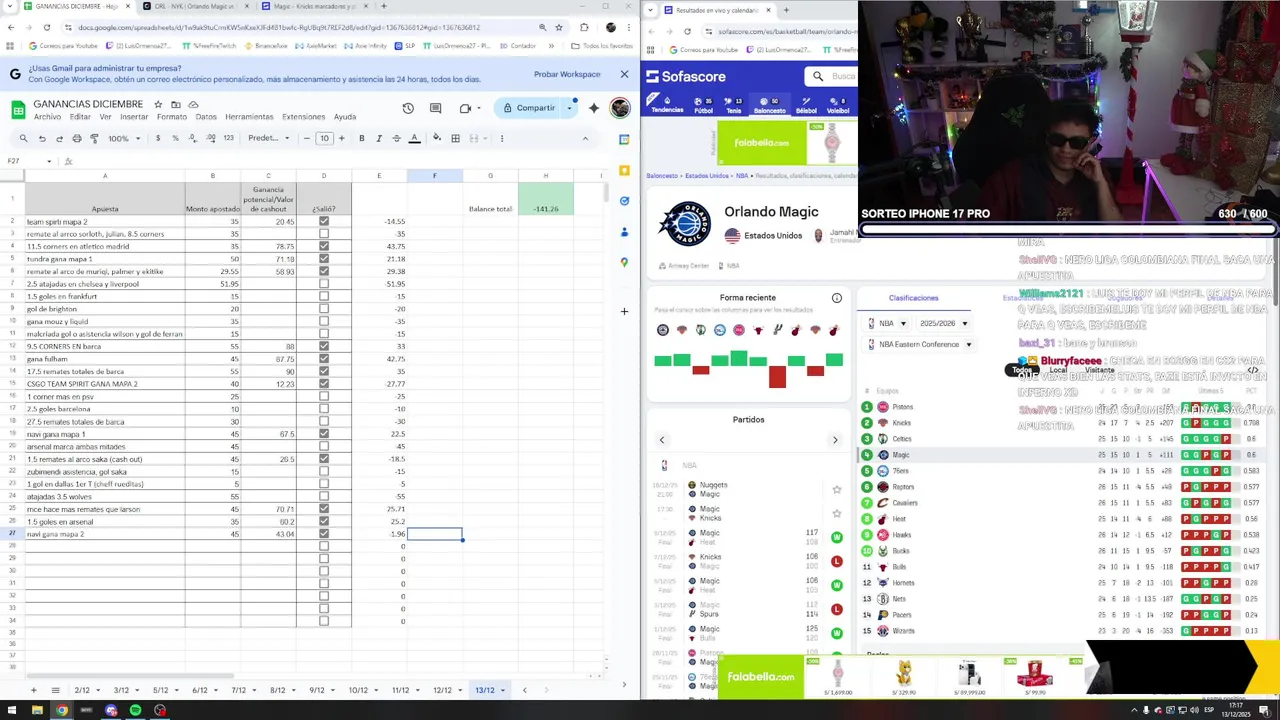Go to previous matches with left arrow
1280x720 pixels.
click(661, 440)
